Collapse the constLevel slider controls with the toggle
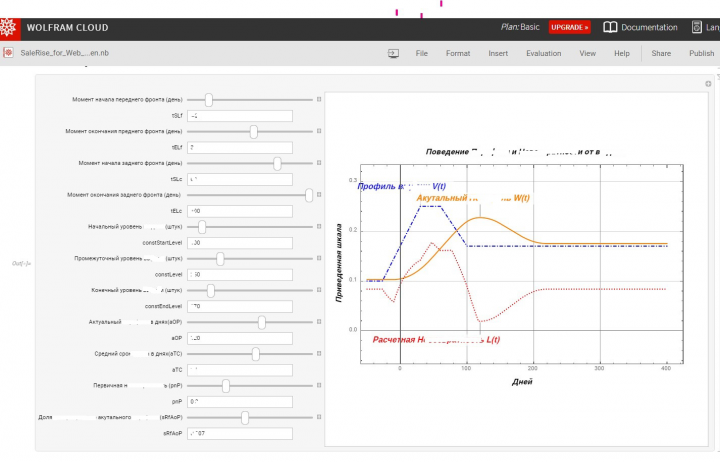Image resolution: width=720 pixels, height=462 pixels. [x=319, y=258]
